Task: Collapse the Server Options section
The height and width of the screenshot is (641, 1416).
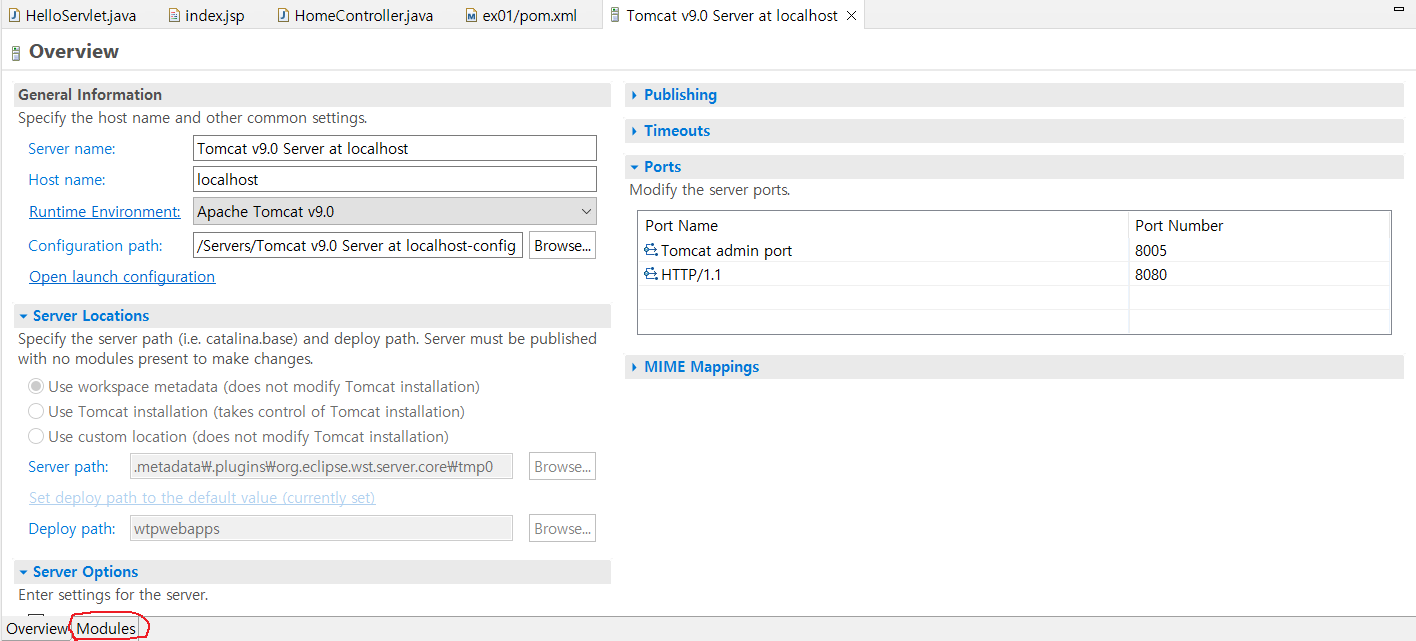Action: [x=23, y=572]
